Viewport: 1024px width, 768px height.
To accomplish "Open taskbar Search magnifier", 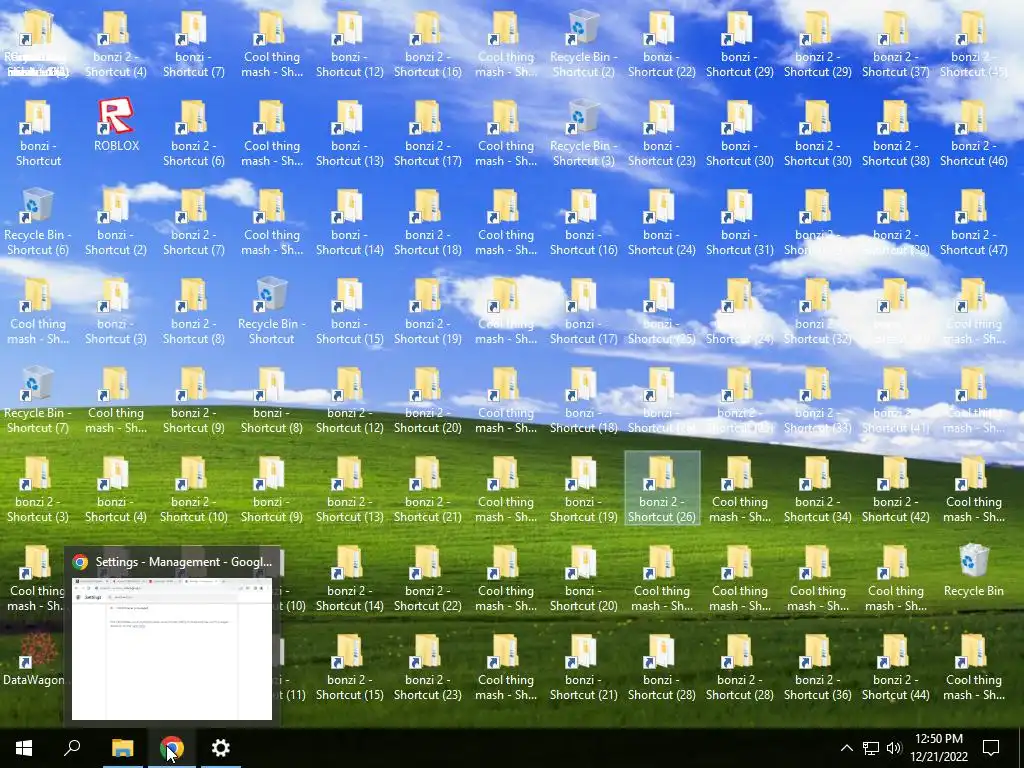I will pyautogui.click(x=72, y=748).
